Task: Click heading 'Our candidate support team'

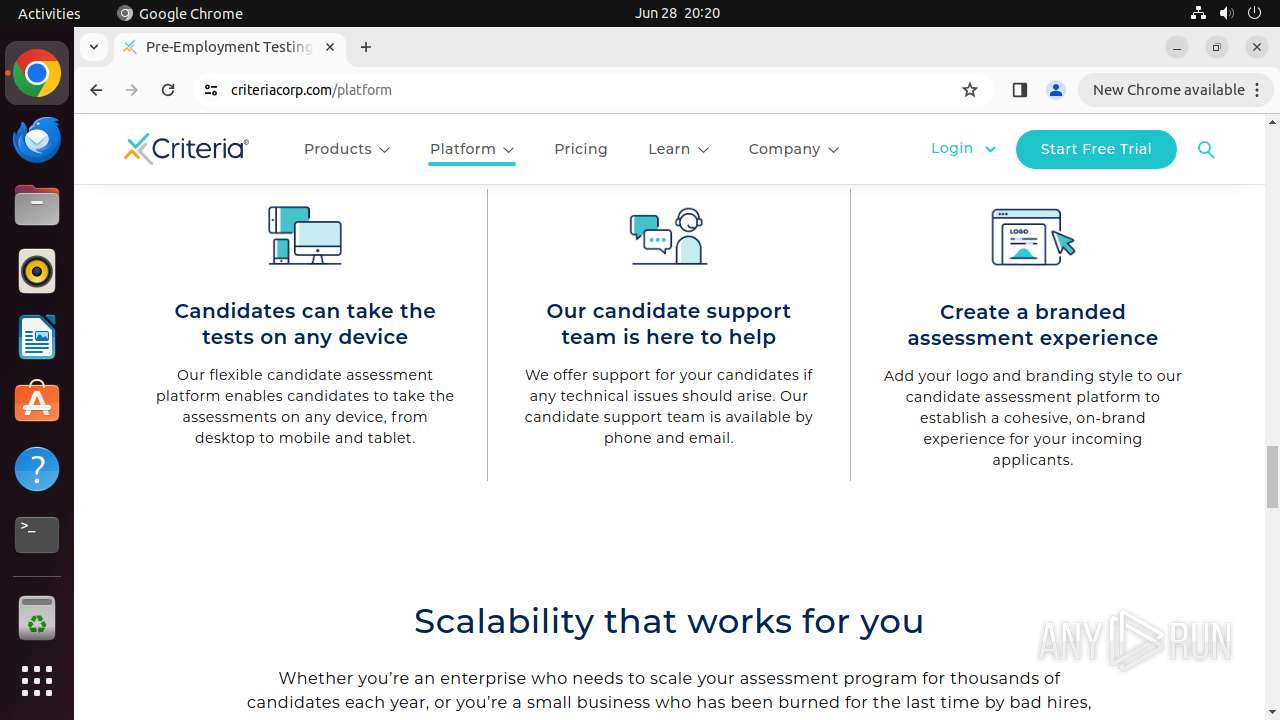Action: 668,324
